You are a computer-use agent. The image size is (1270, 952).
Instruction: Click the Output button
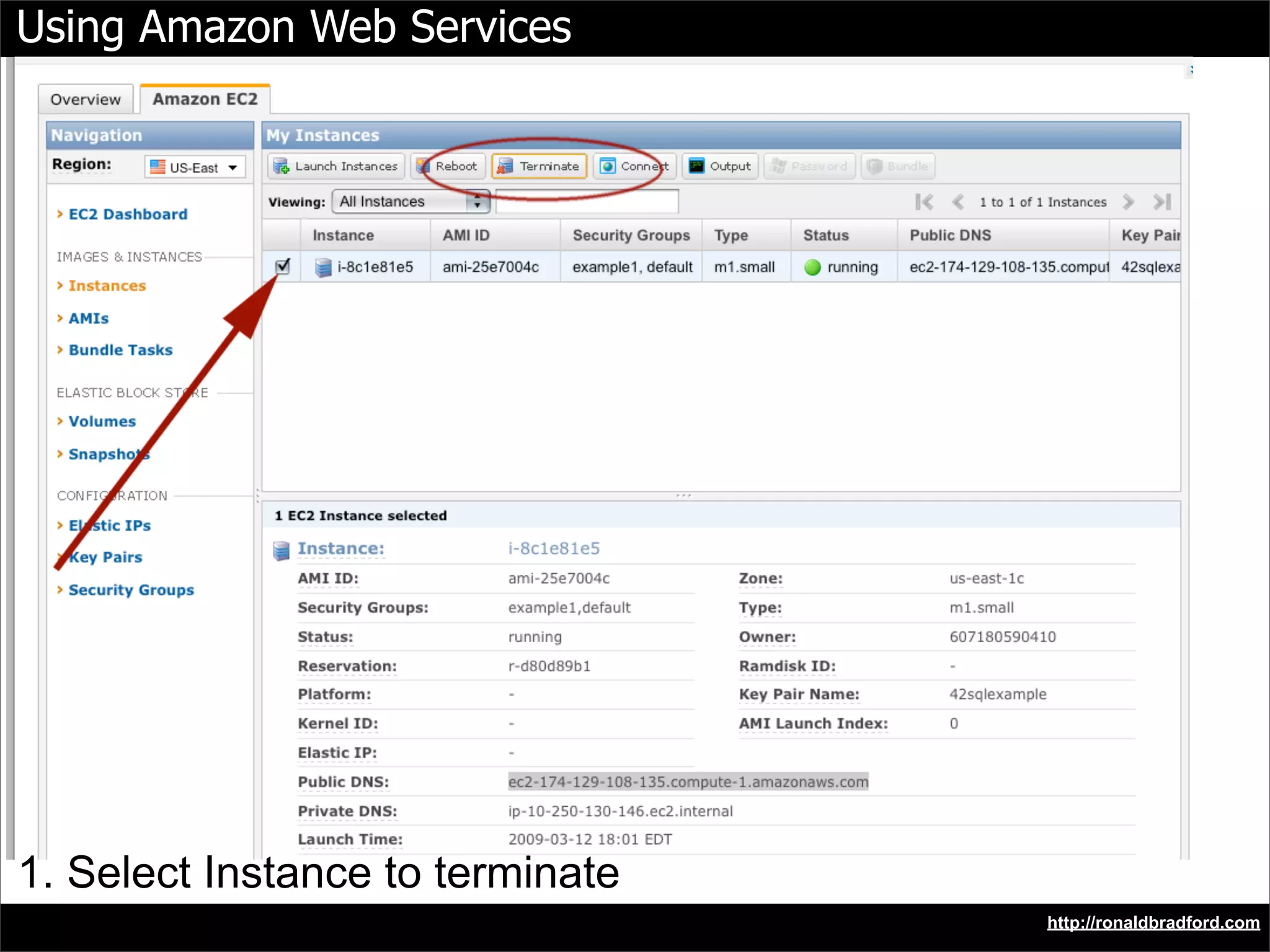click(720, 166)
